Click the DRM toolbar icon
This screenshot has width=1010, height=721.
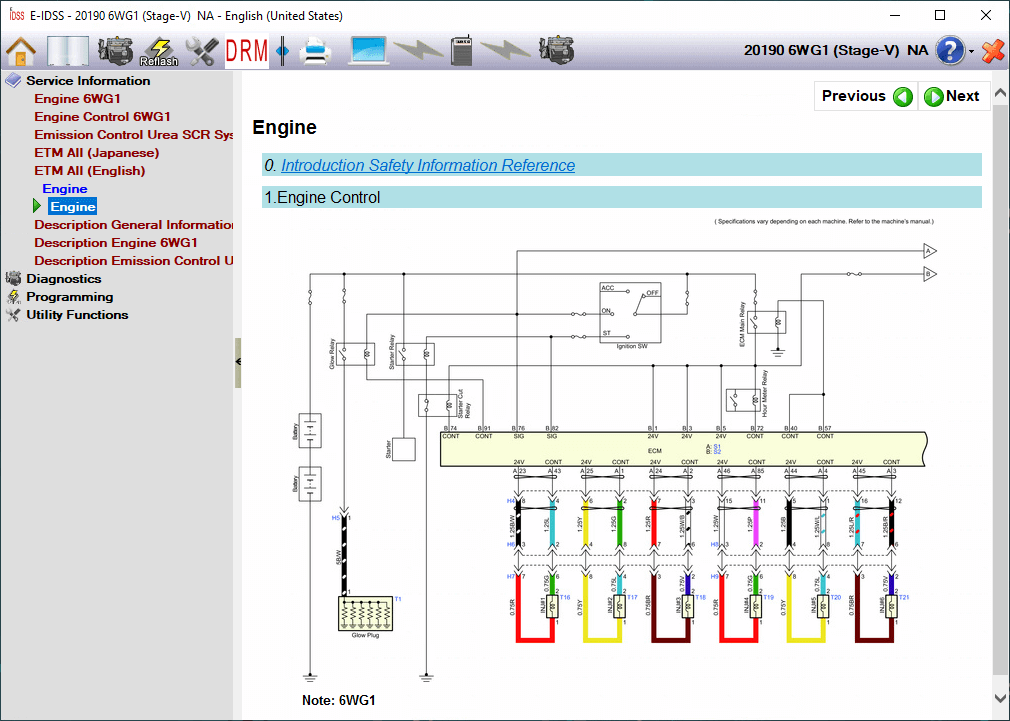tap(246, 50)
